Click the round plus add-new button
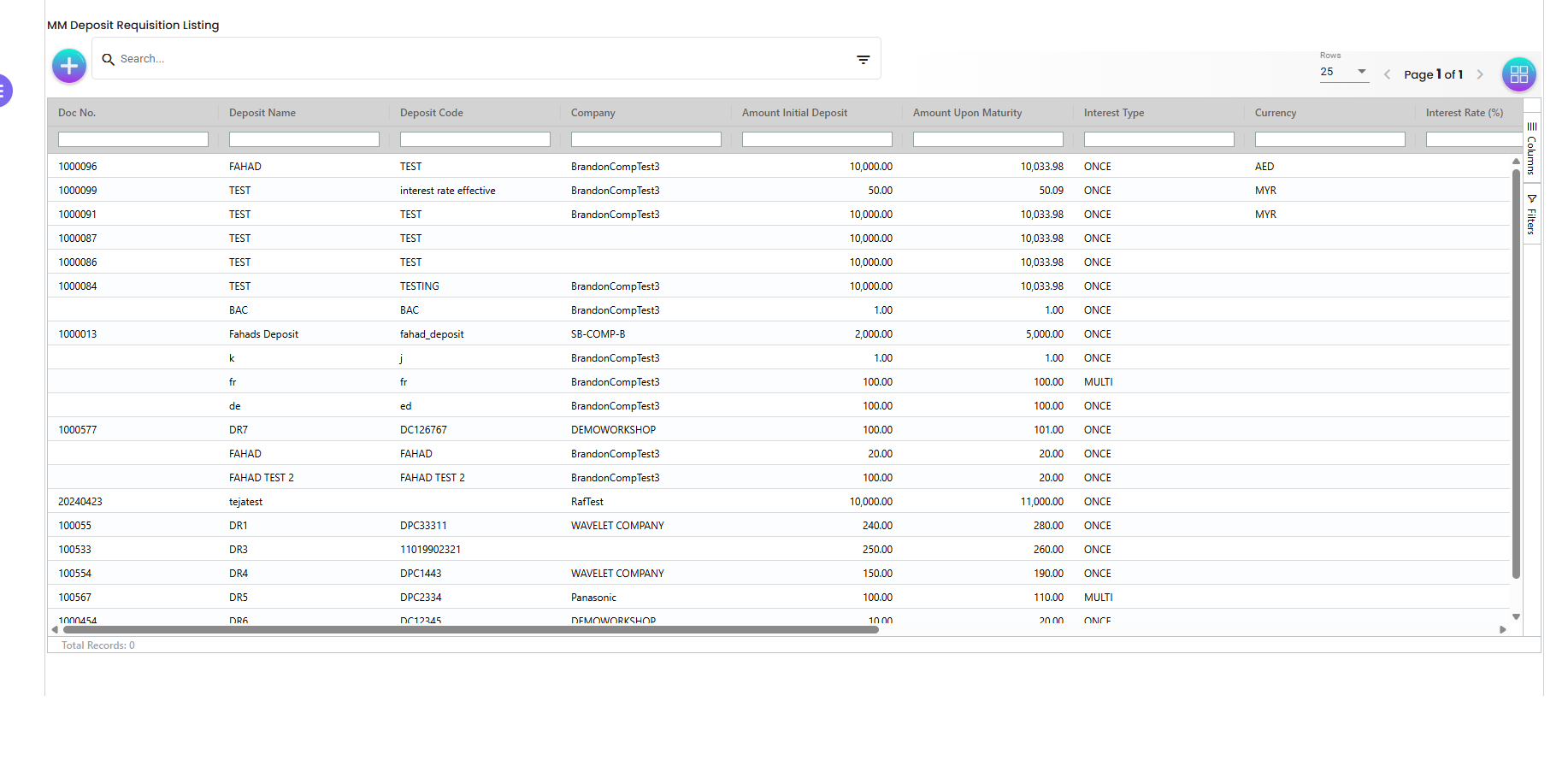 [x=69, y=66]
